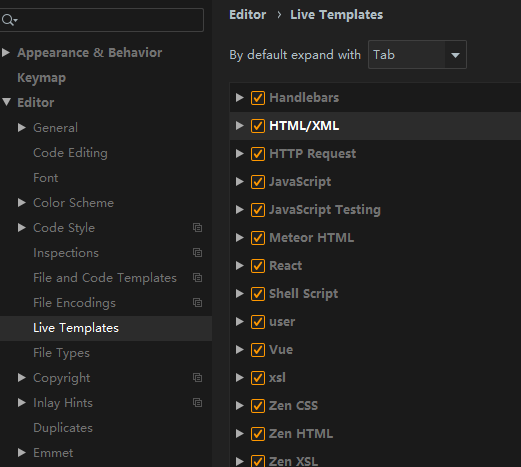Click Editor in the breadcrumb
521x467 pixels.
pos(247,15)
